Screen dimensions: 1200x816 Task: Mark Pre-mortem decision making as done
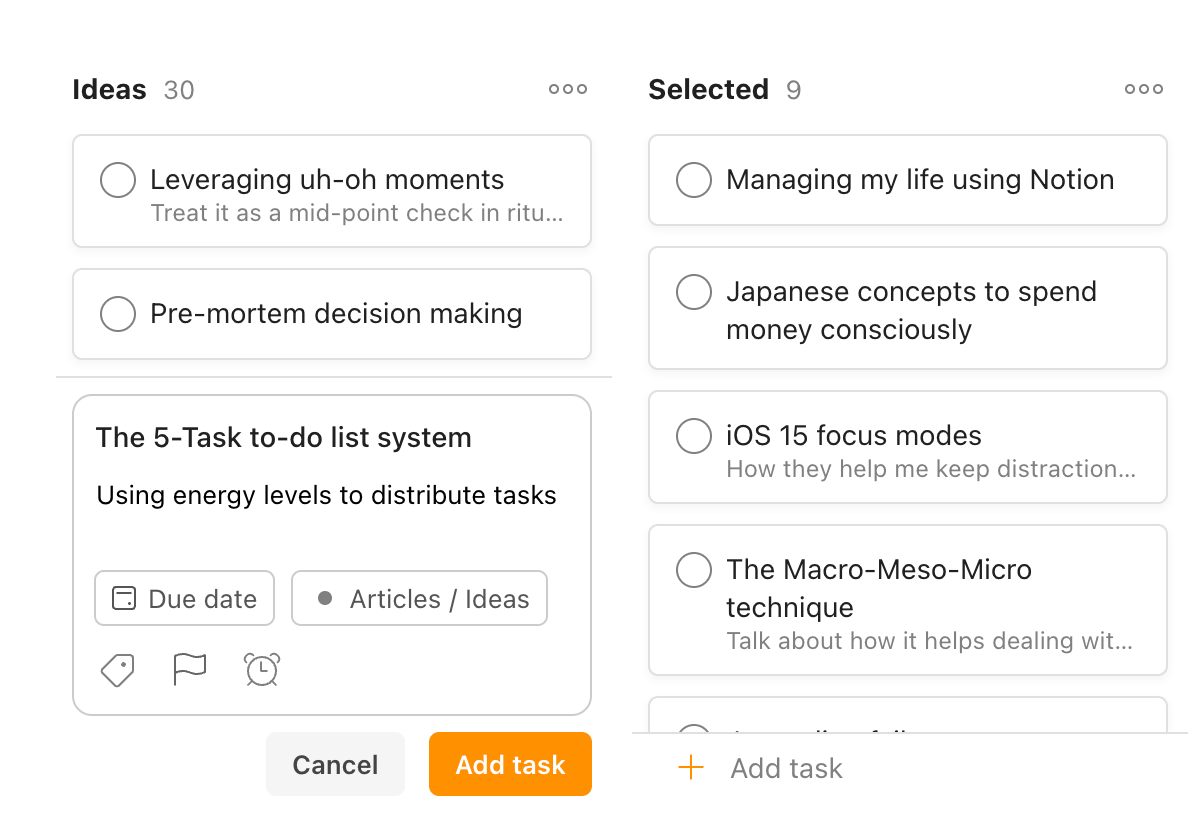118,314
